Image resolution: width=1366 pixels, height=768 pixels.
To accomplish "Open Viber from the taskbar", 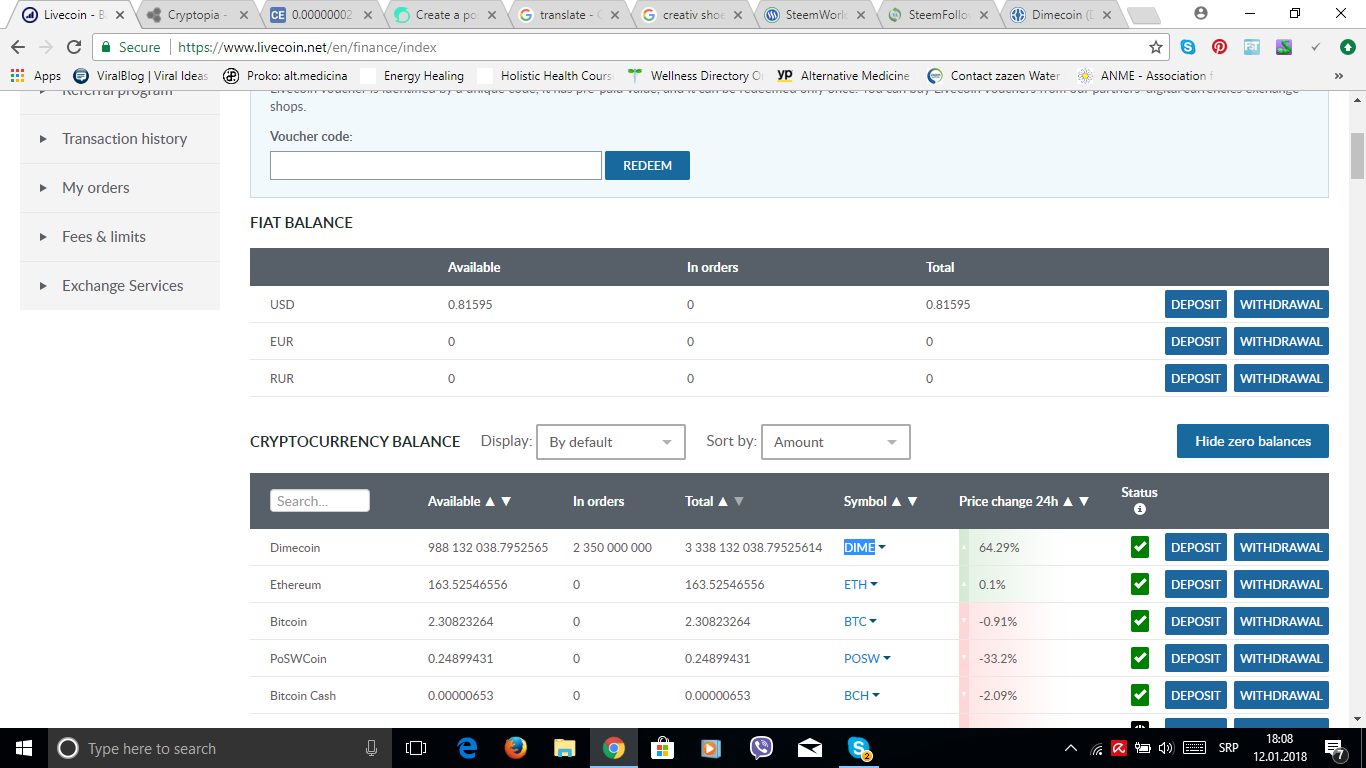I will [x=761, y=748].
